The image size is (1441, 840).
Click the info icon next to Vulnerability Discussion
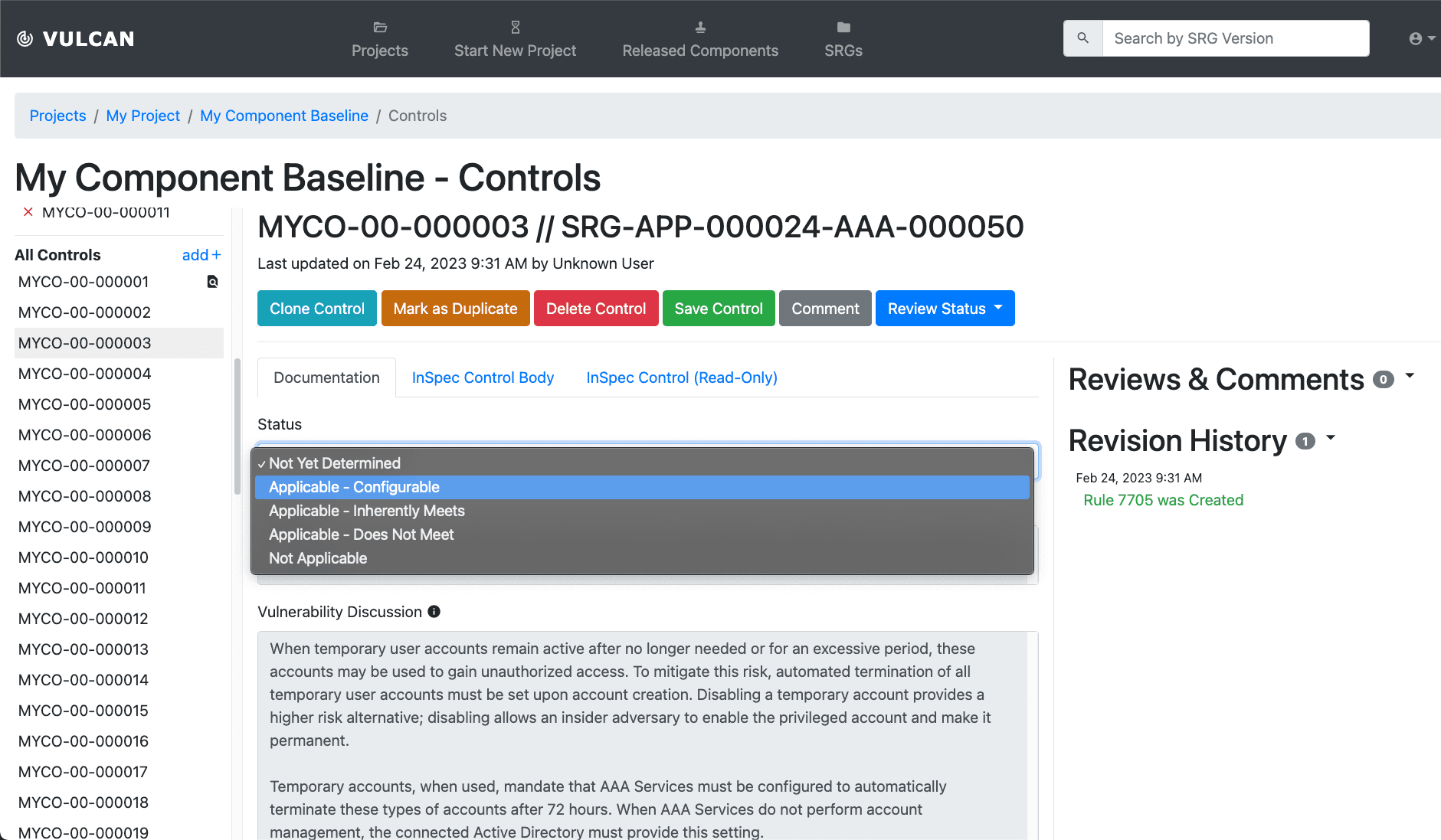coord(434,611)
